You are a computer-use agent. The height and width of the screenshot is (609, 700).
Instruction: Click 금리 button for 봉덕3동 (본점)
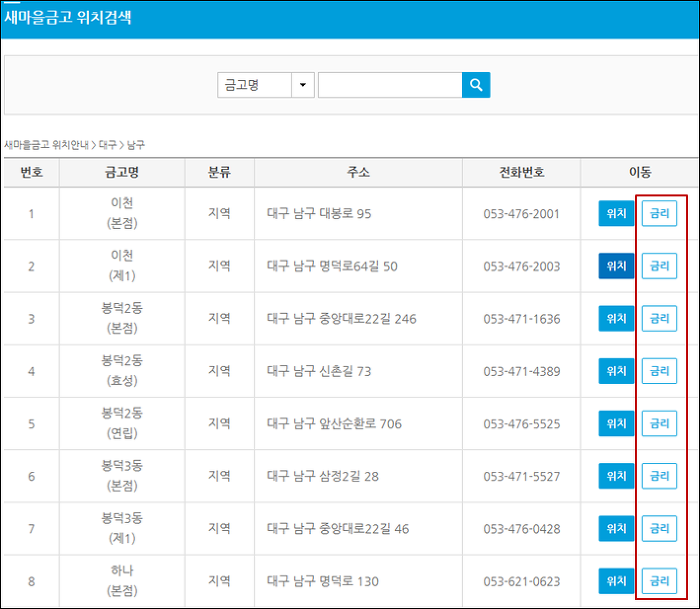[x=659, y=476]
